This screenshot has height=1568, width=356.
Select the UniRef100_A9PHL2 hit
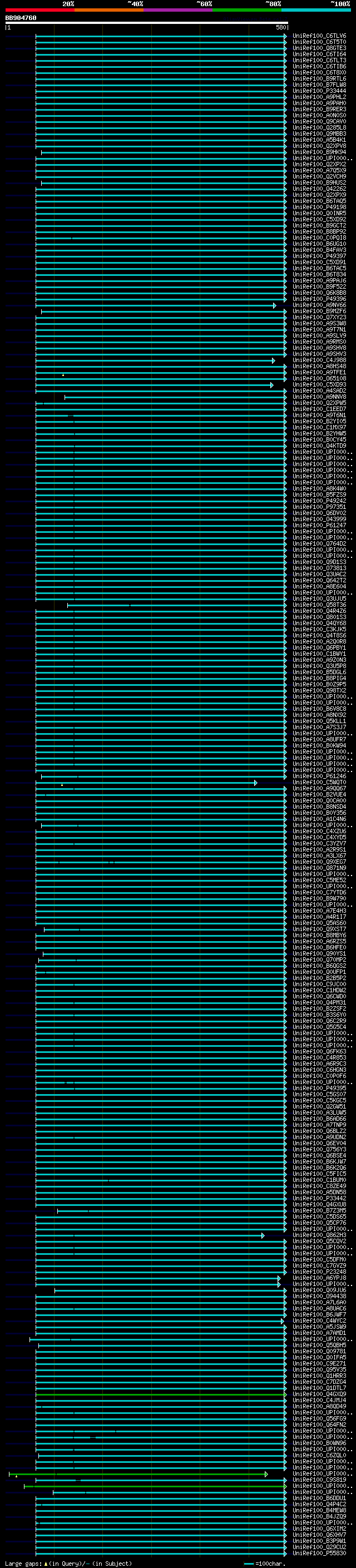(319, 97)
